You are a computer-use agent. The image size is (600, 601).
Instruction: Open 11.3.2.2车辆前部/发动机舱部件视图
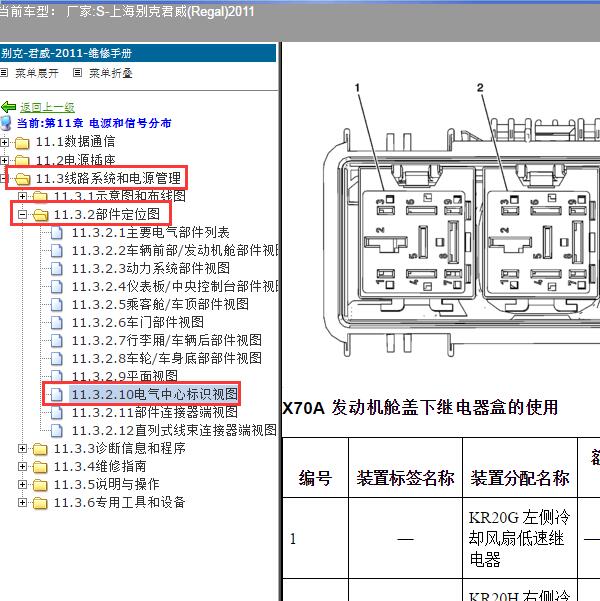[x=176, y=250]
